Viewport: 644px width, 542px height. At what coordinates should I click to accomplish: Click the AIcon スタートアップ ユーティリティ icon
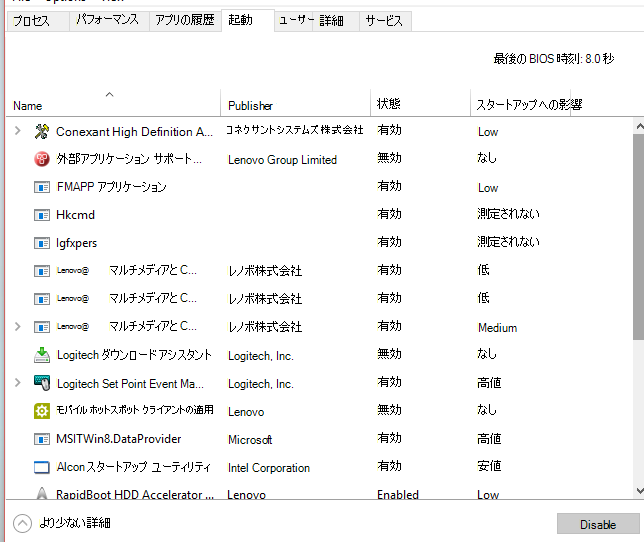pyautogui.click(x=41, y=467)
